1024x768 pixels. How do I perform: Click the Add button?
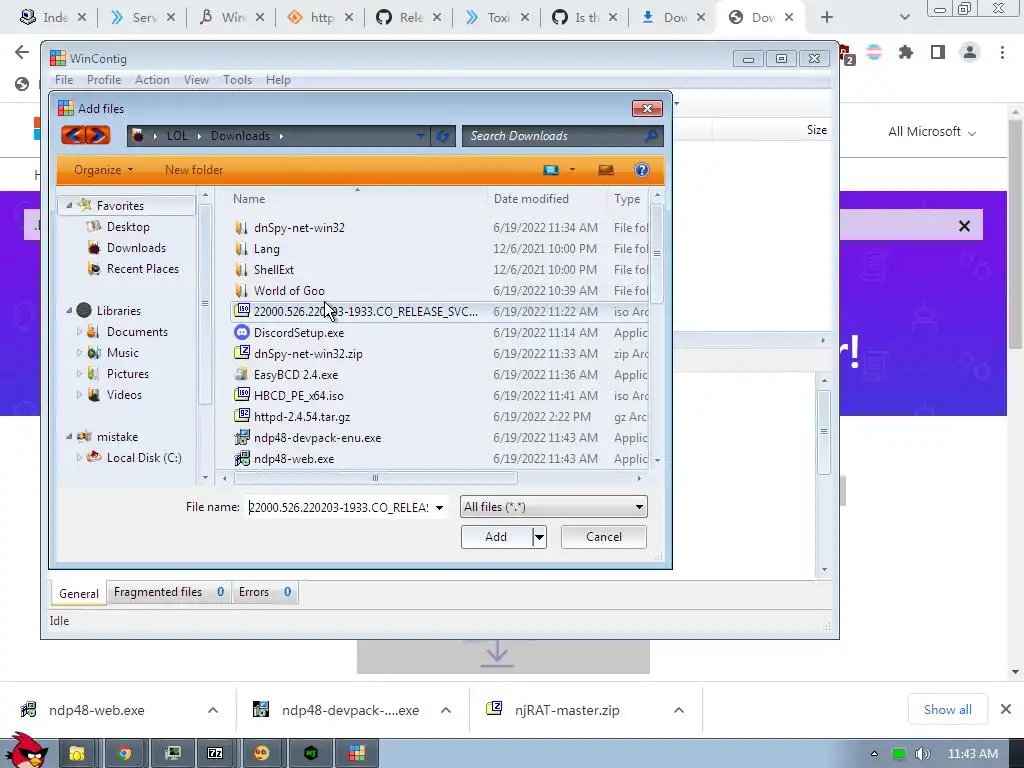496,537
